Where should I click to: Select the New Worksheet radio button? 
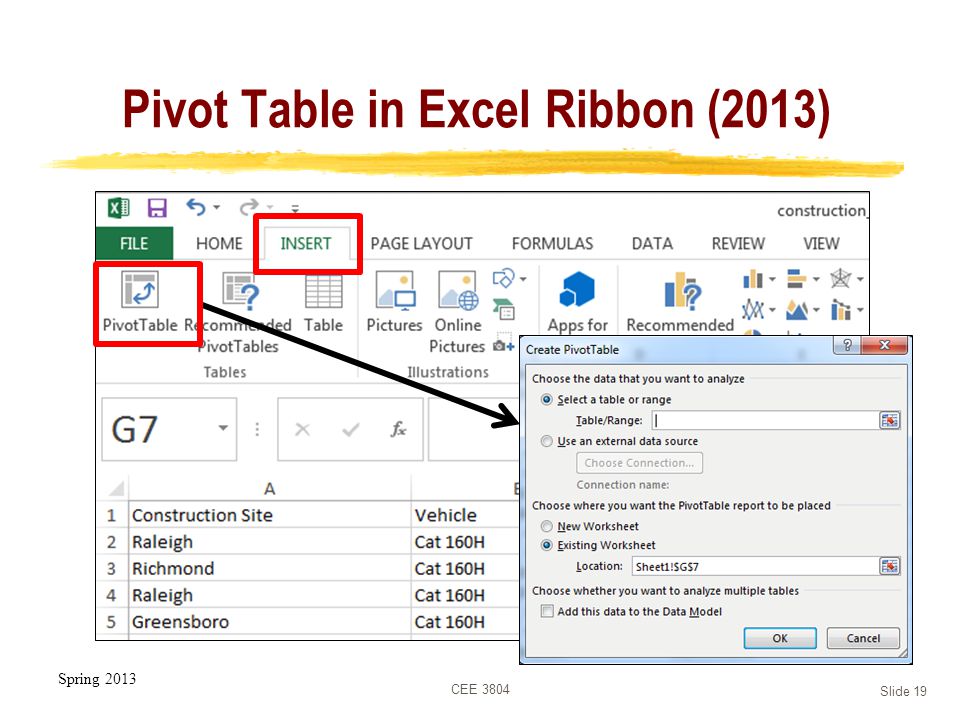(547, 527)
